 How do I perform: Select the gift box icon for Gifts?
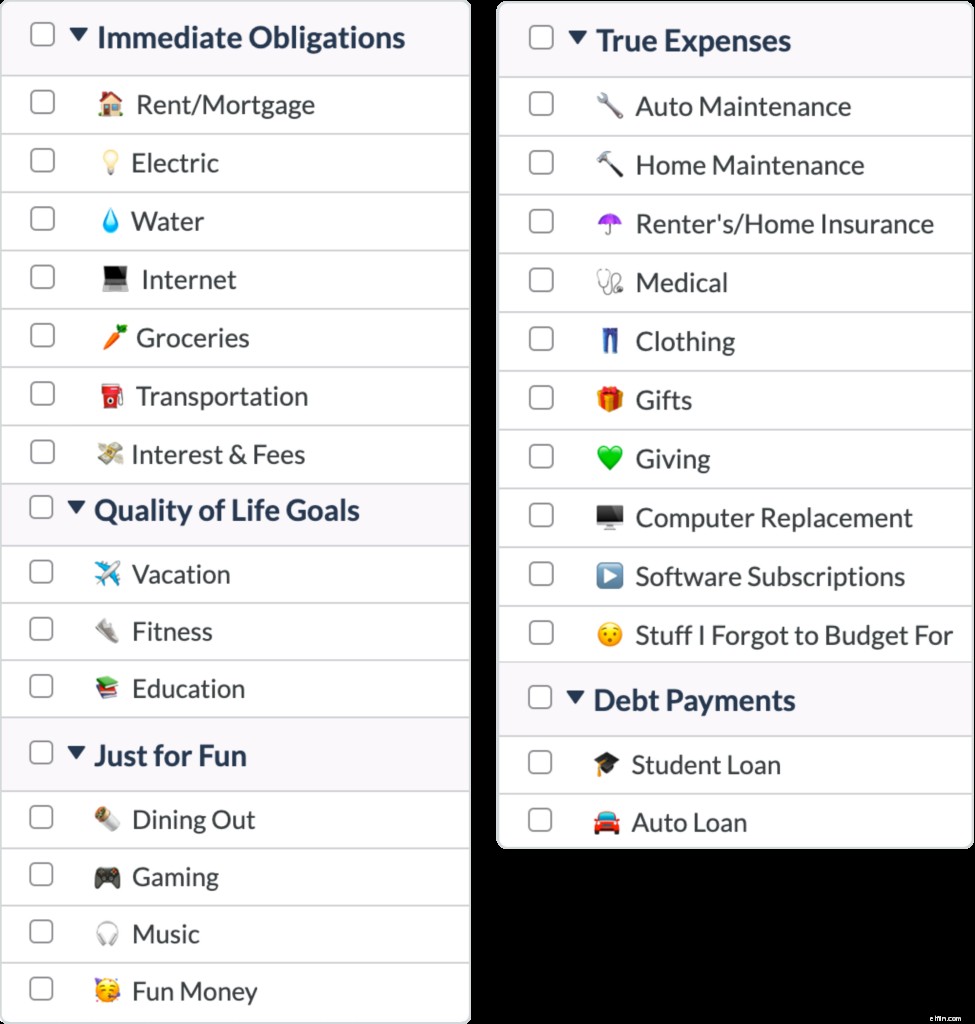(x=609, y=399)
